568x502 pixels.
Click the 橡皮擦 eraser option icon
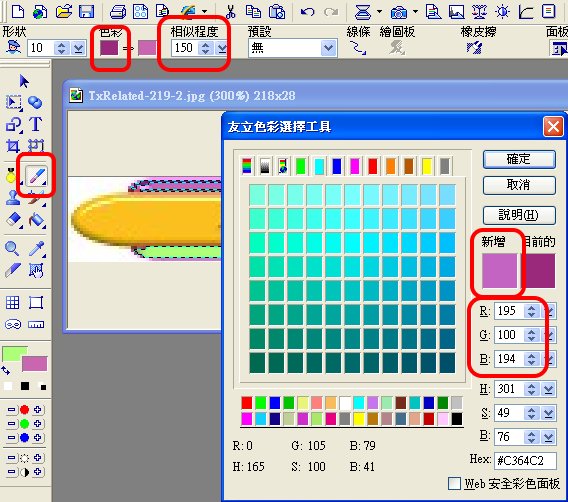475,47
